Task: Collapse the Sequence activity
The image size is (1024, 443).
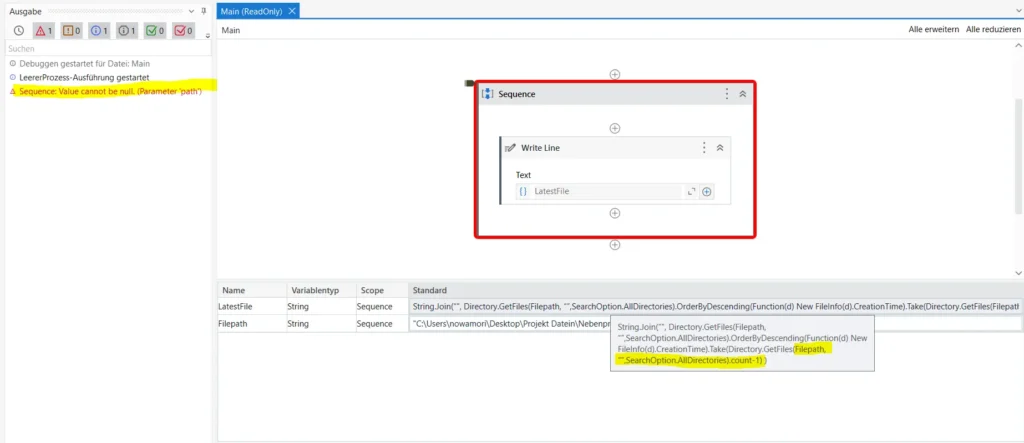Action: coord(743,94)
